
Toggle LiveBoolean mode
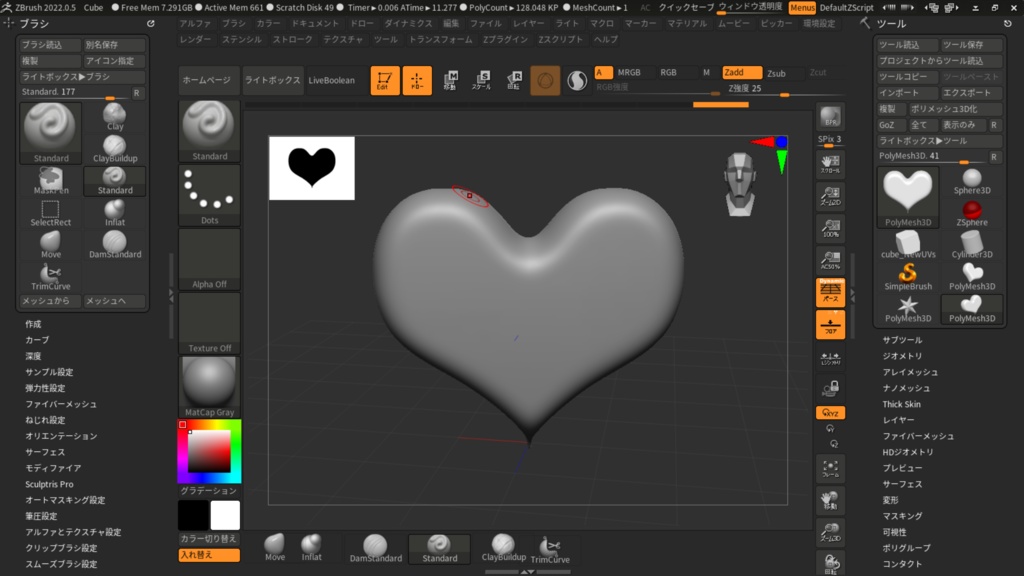tap(332, 80)
